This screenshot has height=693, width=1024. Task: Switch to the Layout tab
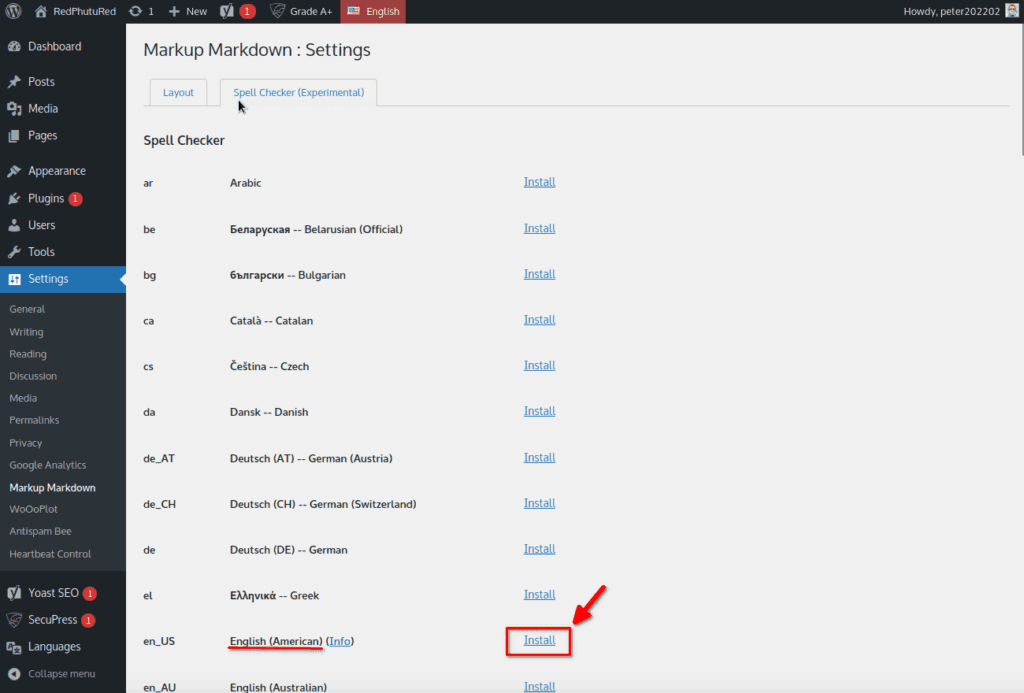[x=178, y=92]
